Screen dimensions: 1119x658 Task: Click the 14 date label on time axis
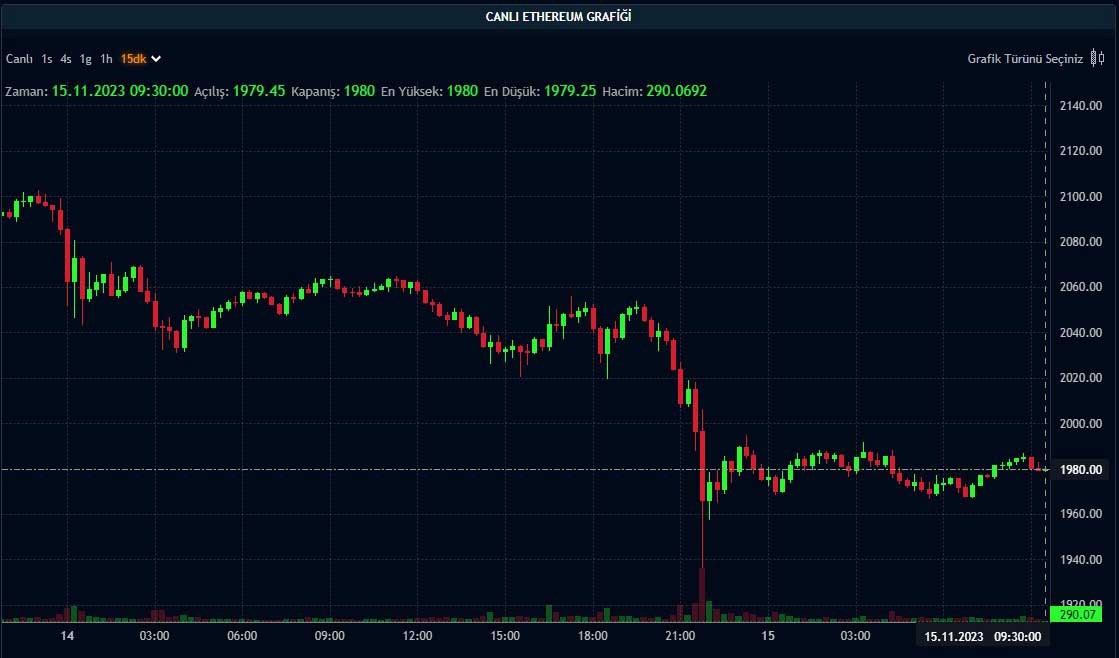coord(67,636)
